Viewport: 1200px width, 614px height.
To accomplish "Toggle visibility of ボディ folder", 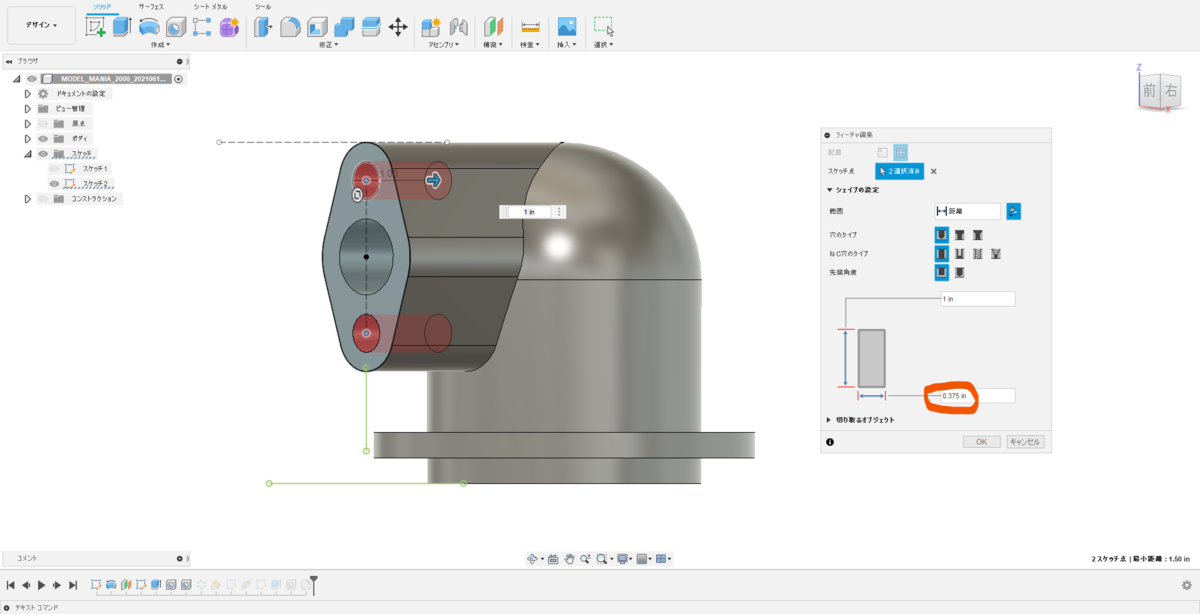I will [x=43, y=138].
